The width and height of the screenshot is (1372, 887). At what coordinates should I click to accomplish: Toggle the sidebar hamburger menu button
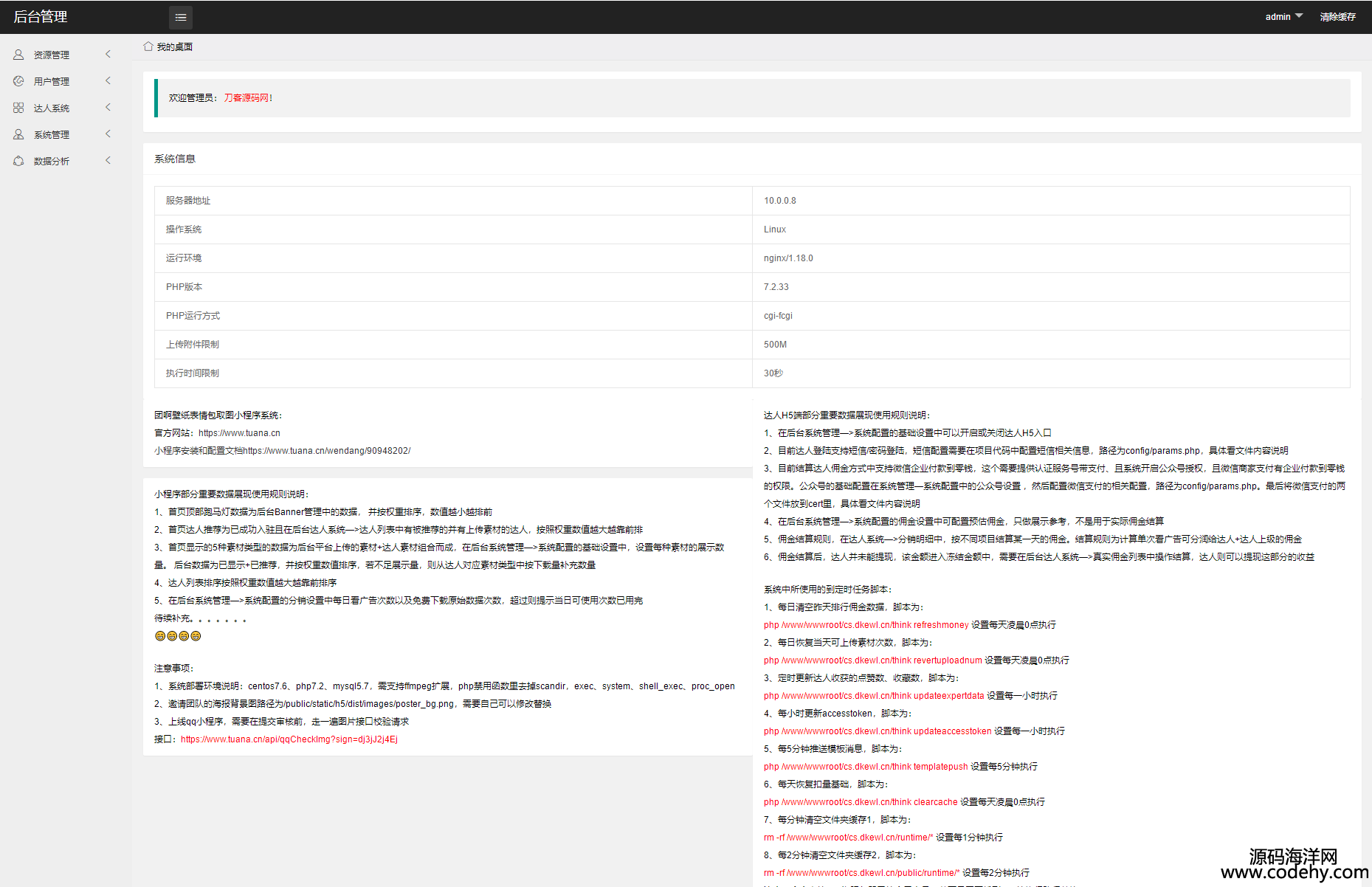[x=181, y=17]
